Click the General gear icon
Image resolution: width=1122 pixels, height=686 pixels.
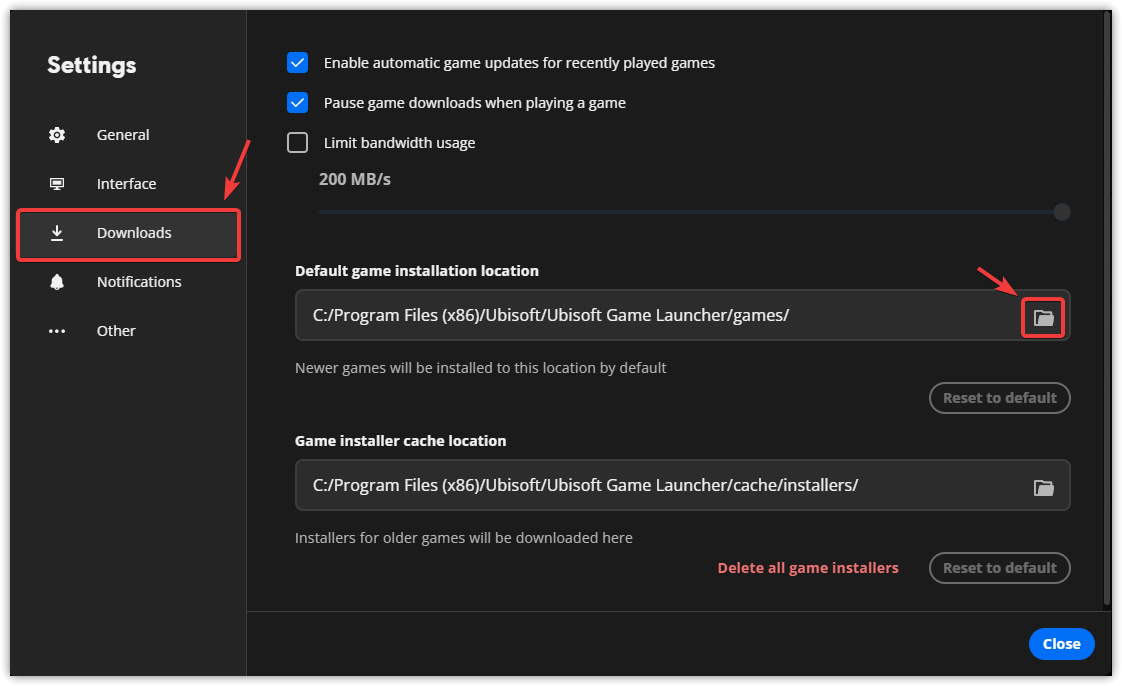[x=57, y=135]
